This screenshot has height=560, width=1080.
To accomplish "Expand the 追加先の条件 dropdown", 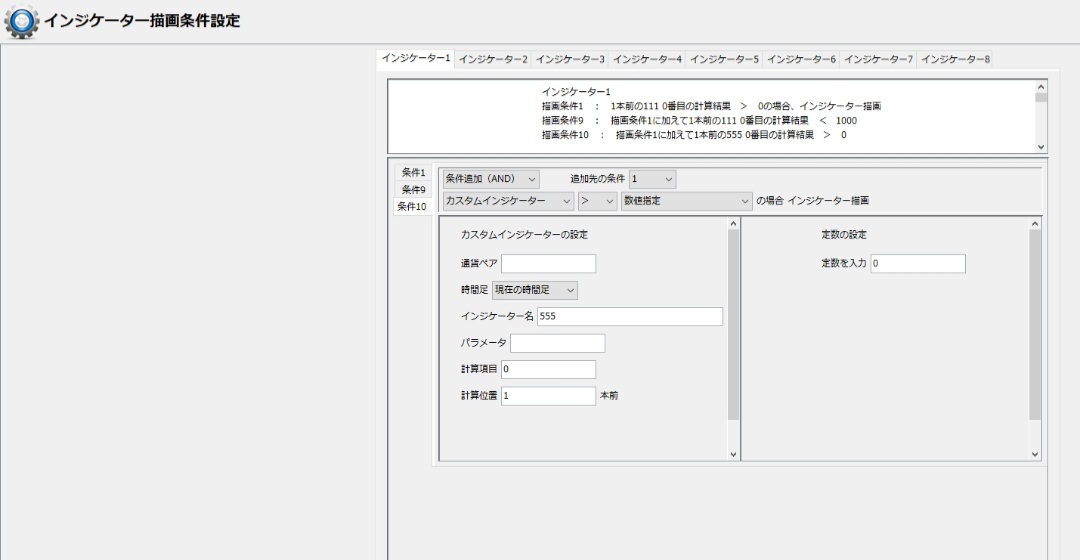I will click(652, 179).
